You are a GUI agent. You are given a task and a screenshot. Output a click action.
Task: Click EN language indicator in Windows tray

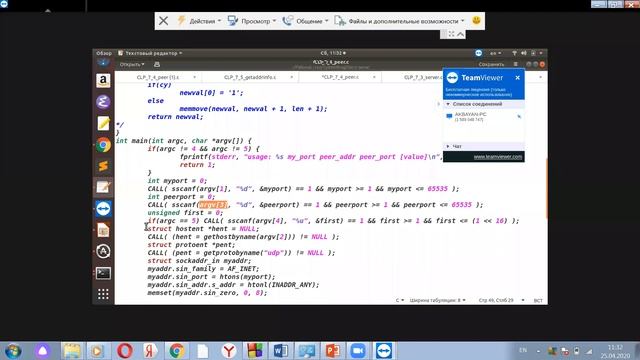523,350
